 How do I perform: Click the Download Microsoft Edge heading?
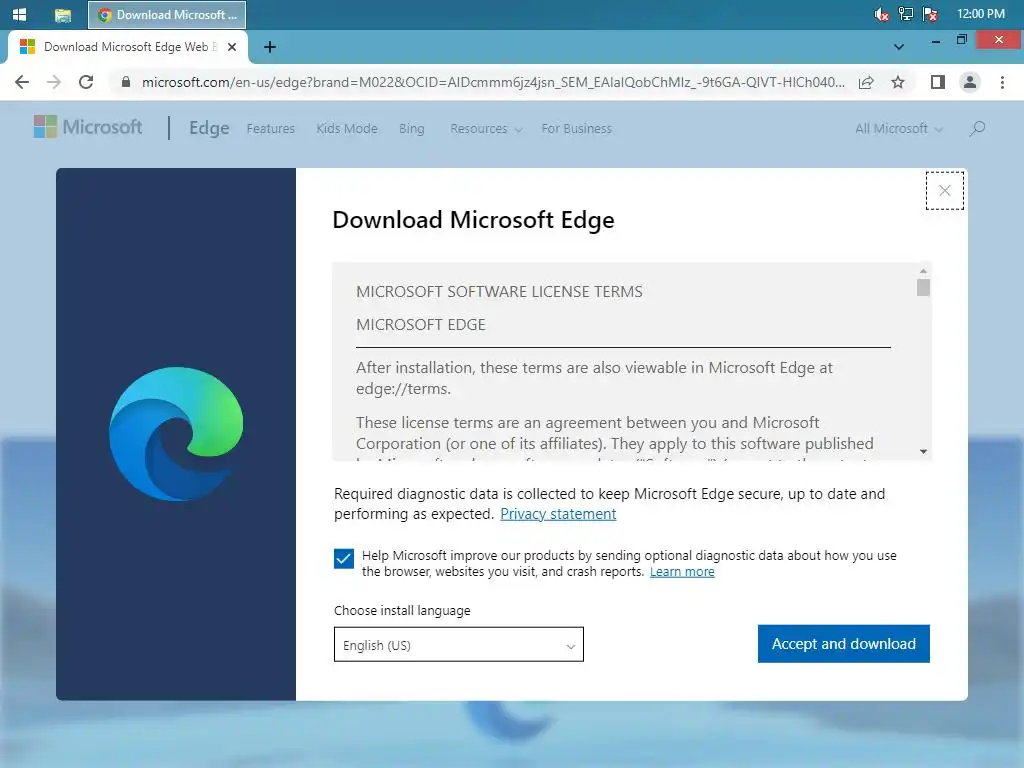(x=473, y=220)
